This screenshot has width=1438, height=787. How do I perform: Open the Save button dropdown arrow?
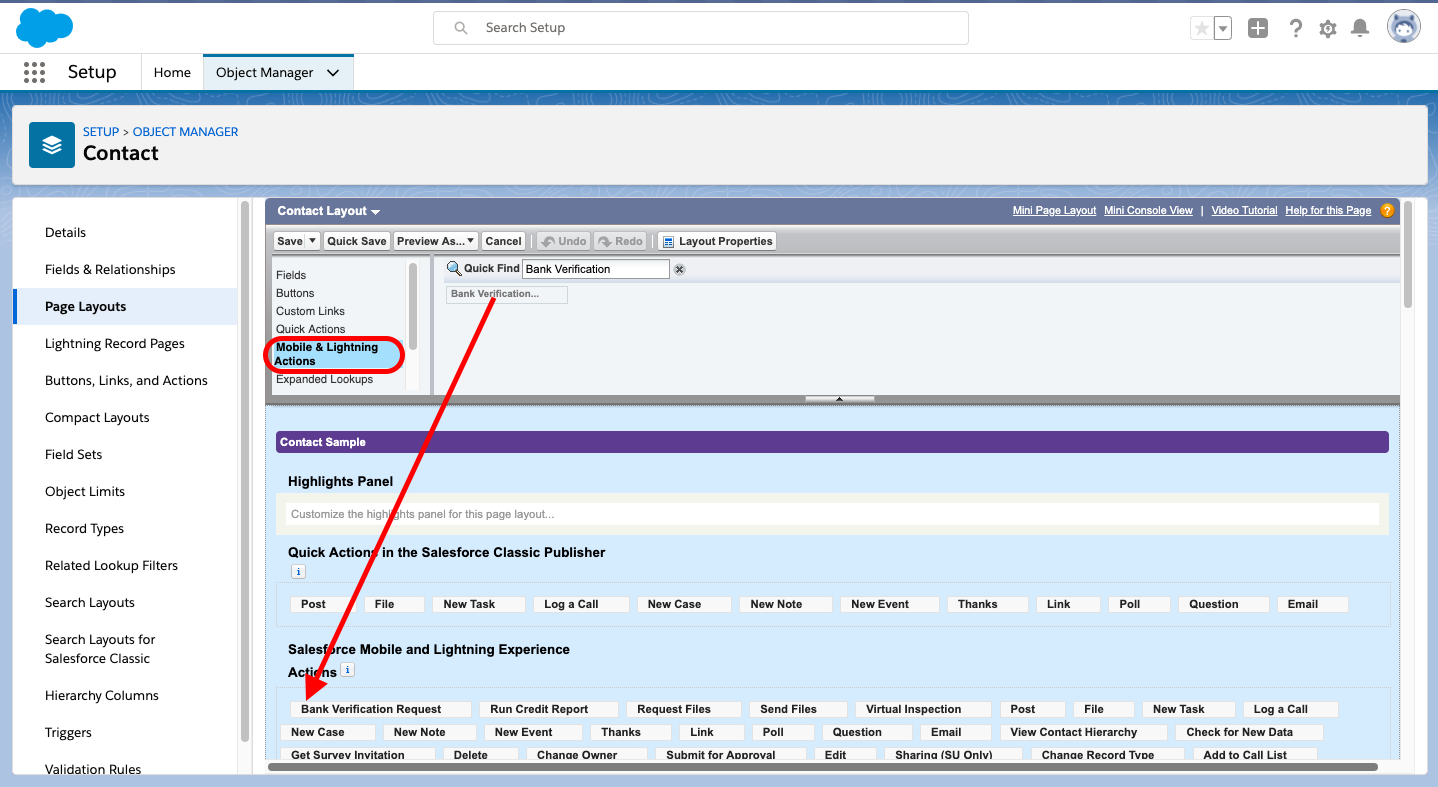click(312, 241)
